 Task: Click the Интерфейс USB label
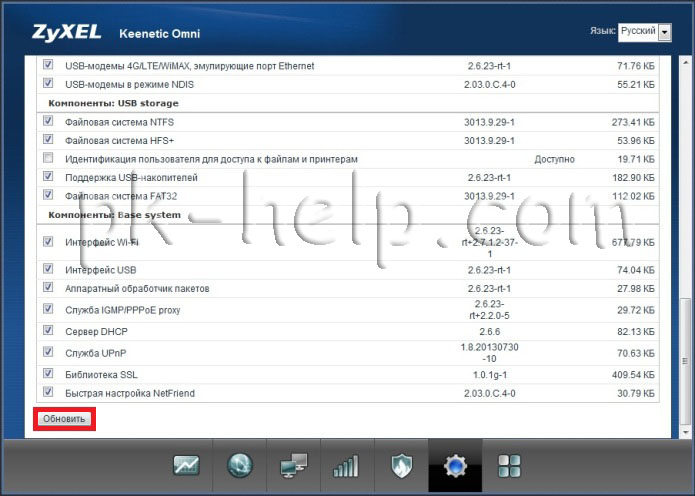pyautogui.click(x=101, y=270)
